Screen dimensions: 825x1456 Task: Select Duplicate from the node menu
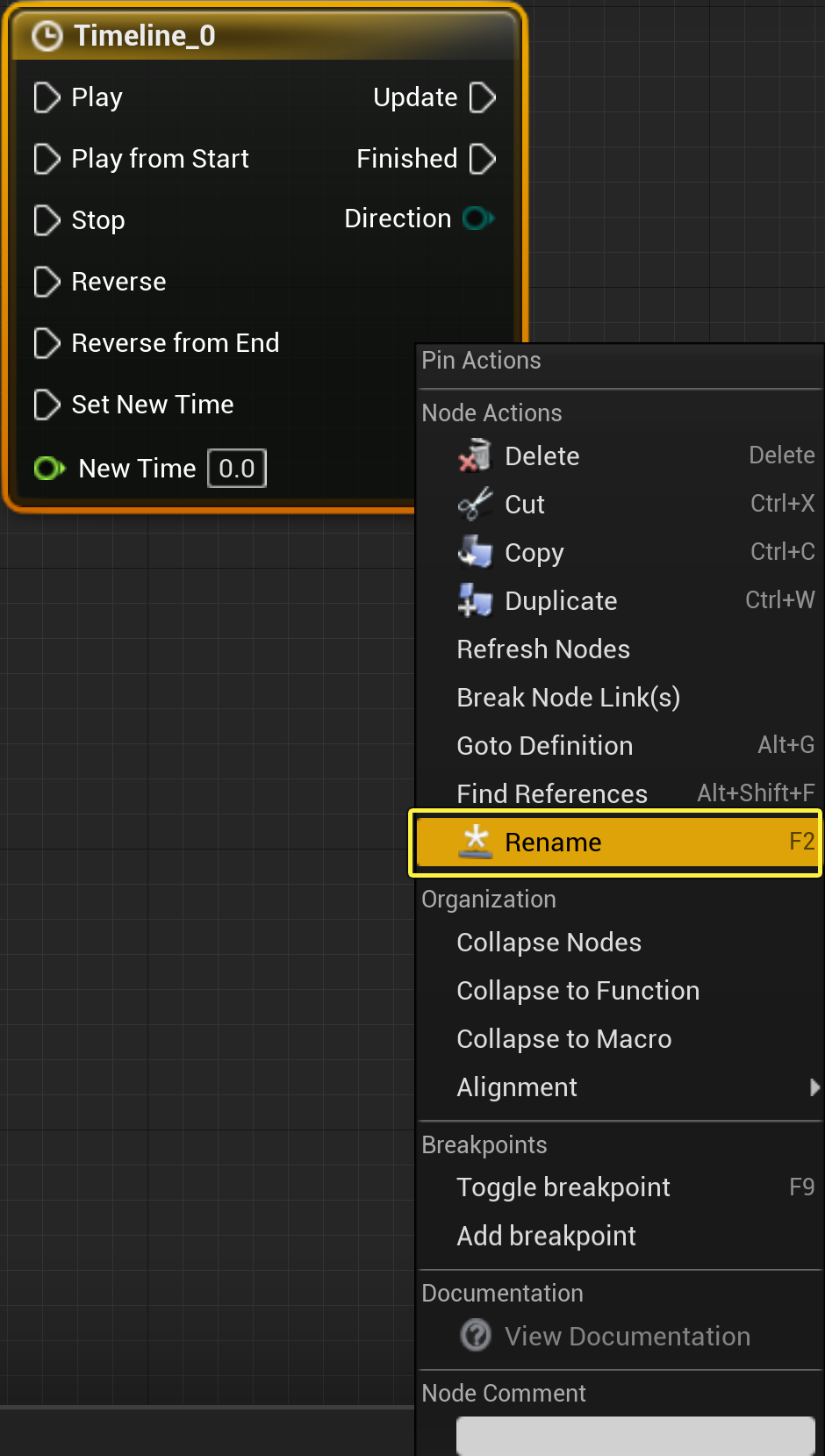(x=561, y=601)
